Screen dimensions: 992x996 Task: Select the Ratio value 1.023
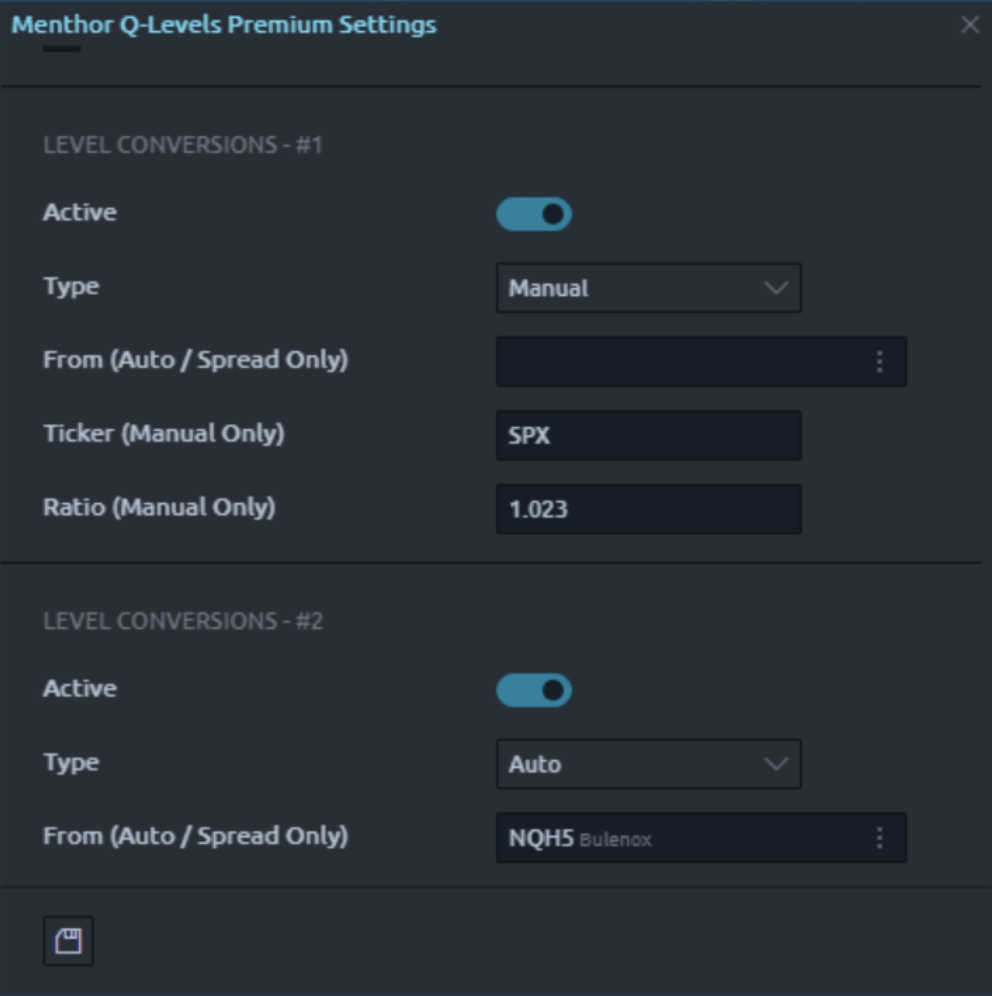point(648,508)
